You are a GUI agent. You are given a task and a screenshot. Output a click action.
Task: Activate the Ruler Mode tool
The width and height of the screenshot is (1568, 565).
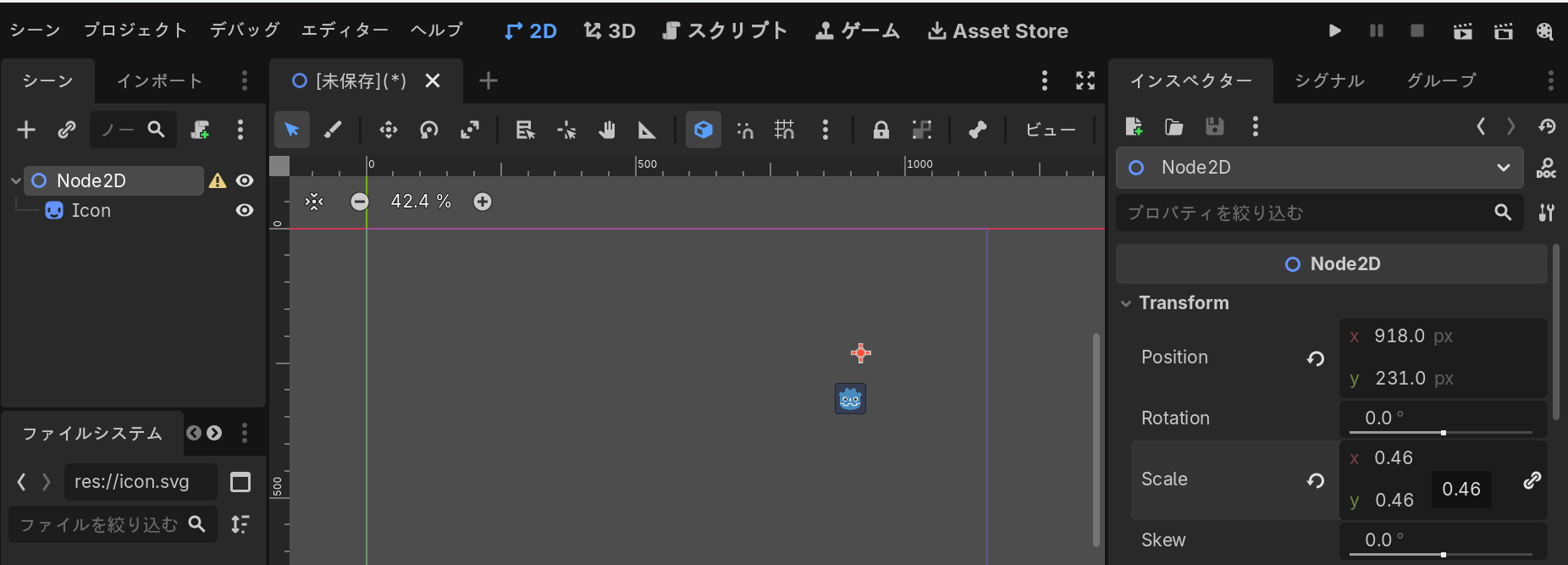647,130
